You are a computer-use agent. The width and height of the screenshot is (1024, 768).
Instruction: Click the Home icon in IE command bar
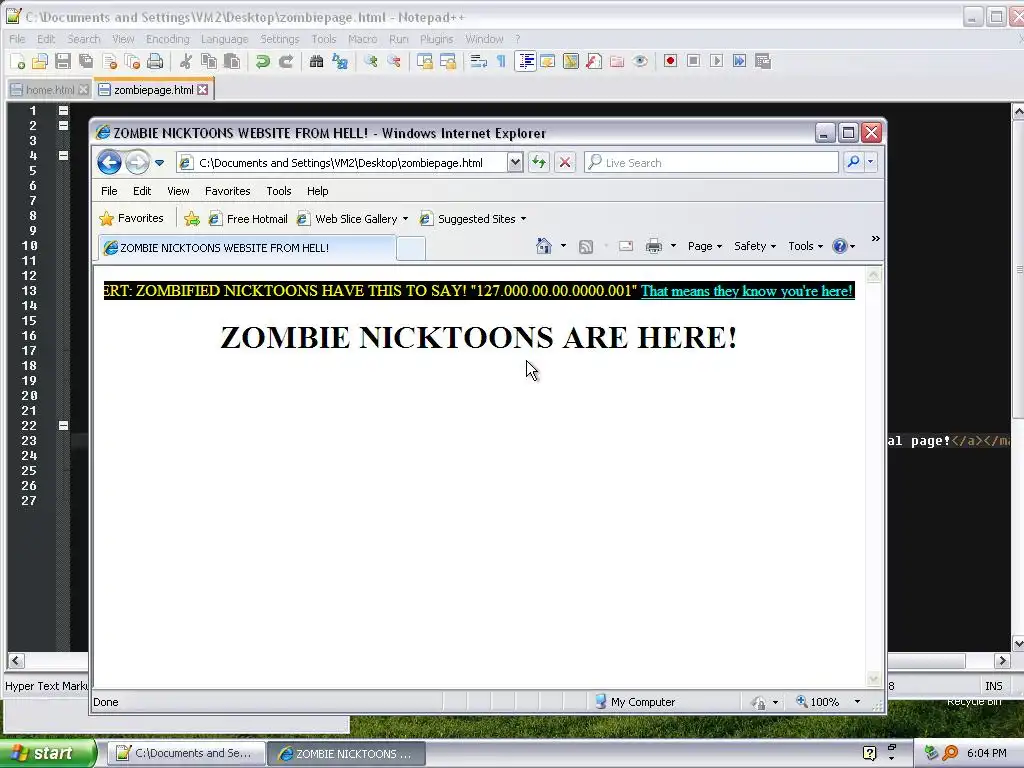tap(543, 246)
